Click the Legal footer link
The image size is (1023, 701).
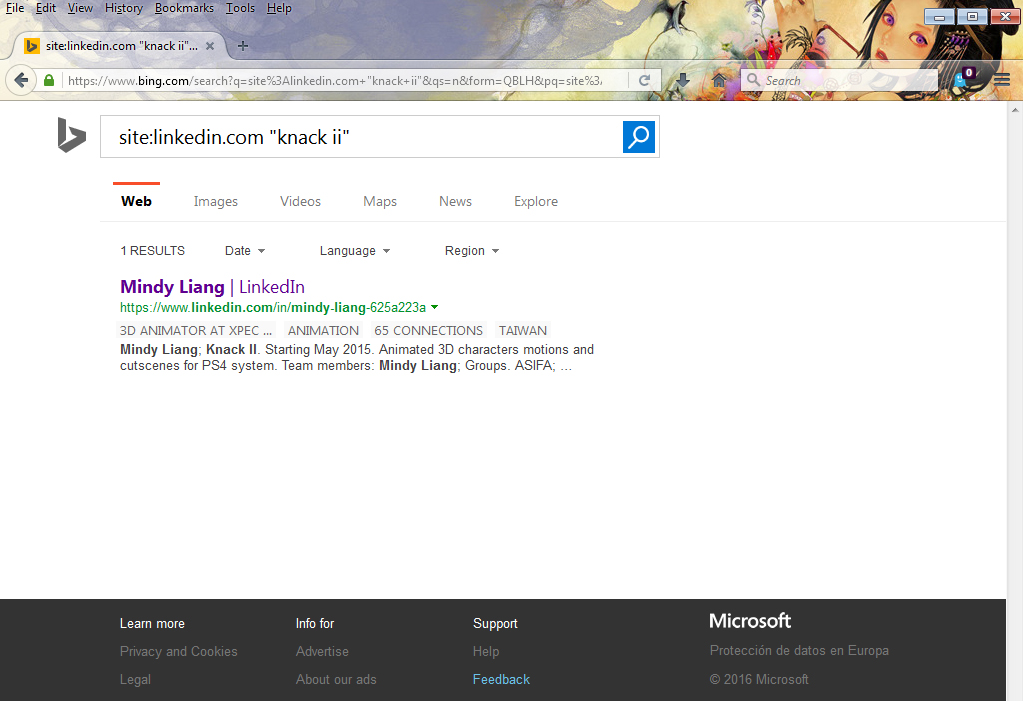pos(135,679)
